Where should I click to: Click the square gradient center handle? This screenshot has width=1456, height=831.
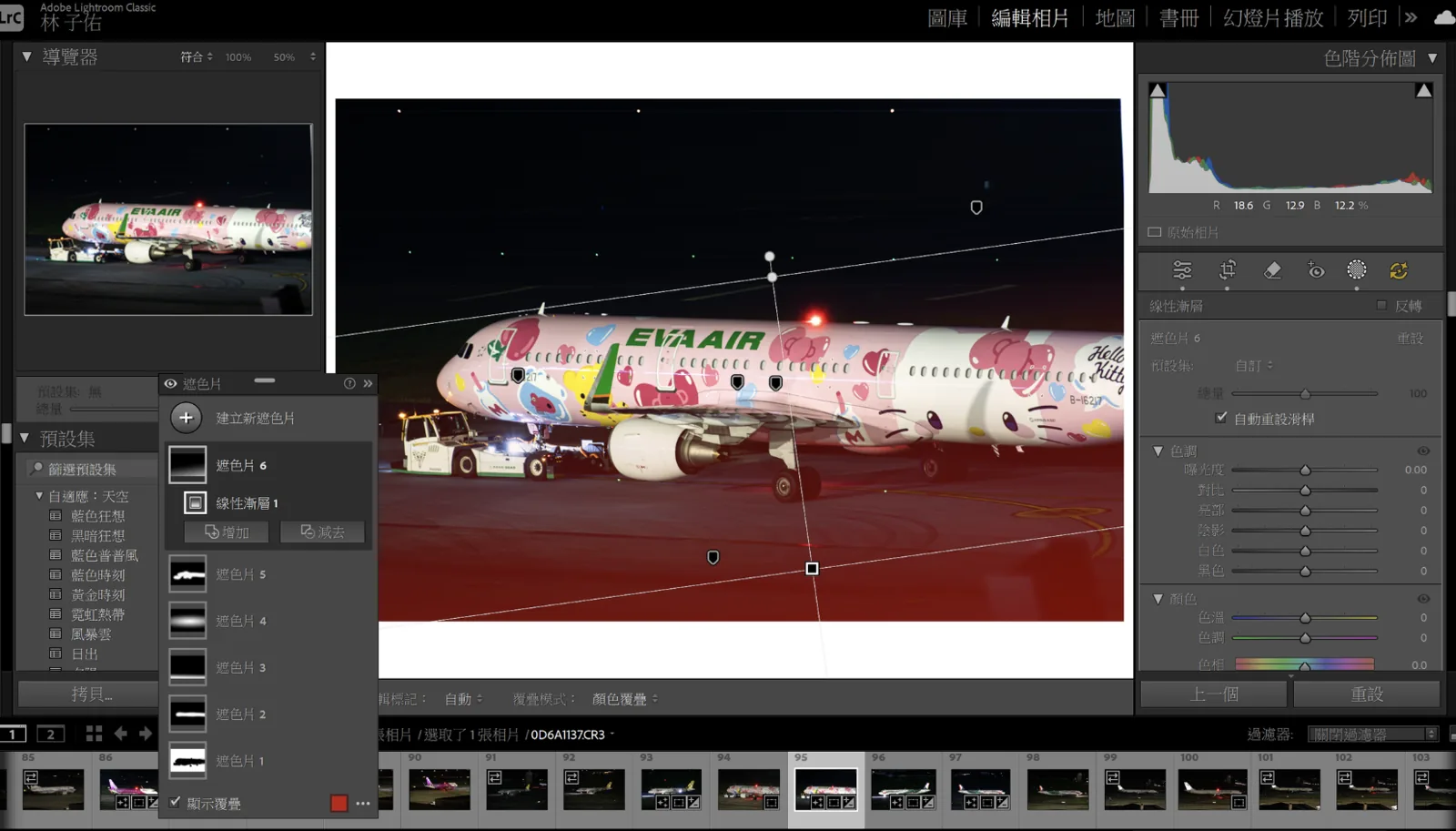(812, 569)
